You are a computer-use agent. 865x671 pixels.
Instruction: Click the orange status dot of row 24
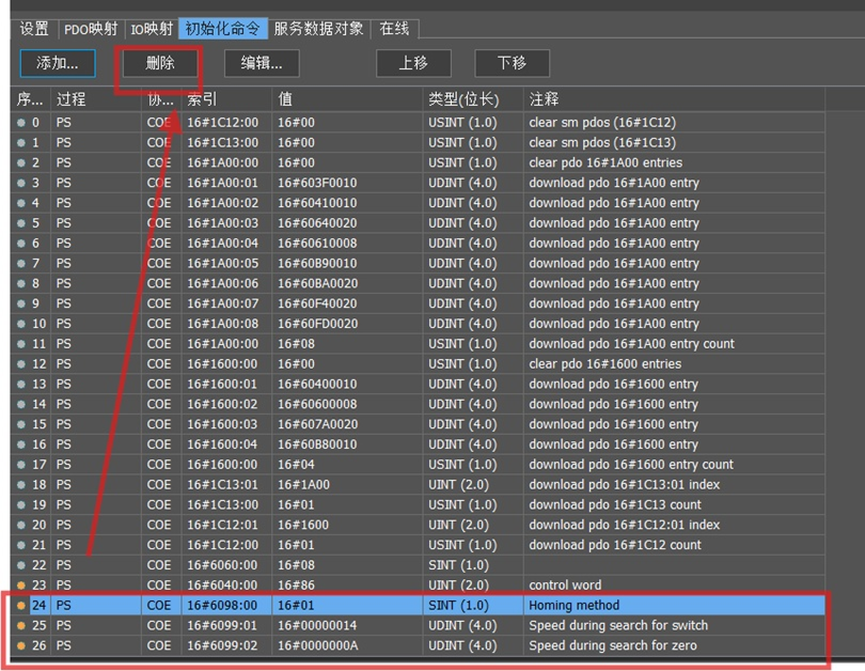tap(21, 605)
